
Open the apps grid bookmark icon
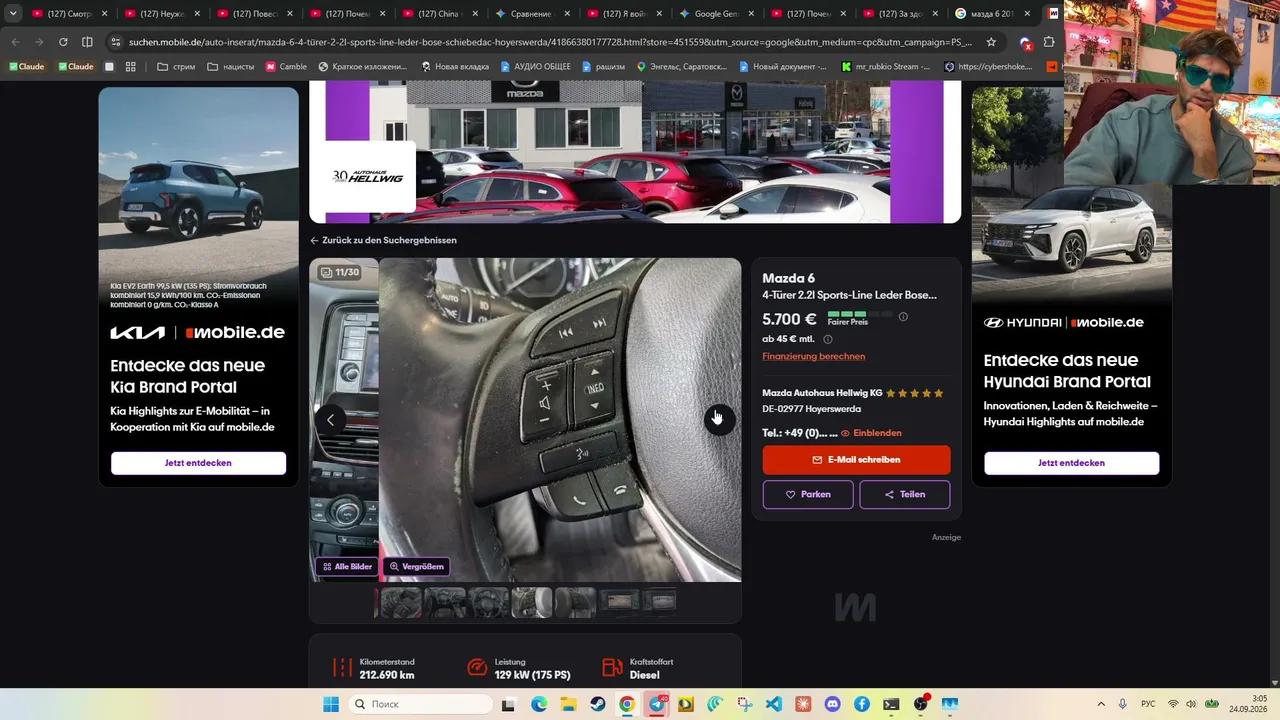(x=131, y=67)
